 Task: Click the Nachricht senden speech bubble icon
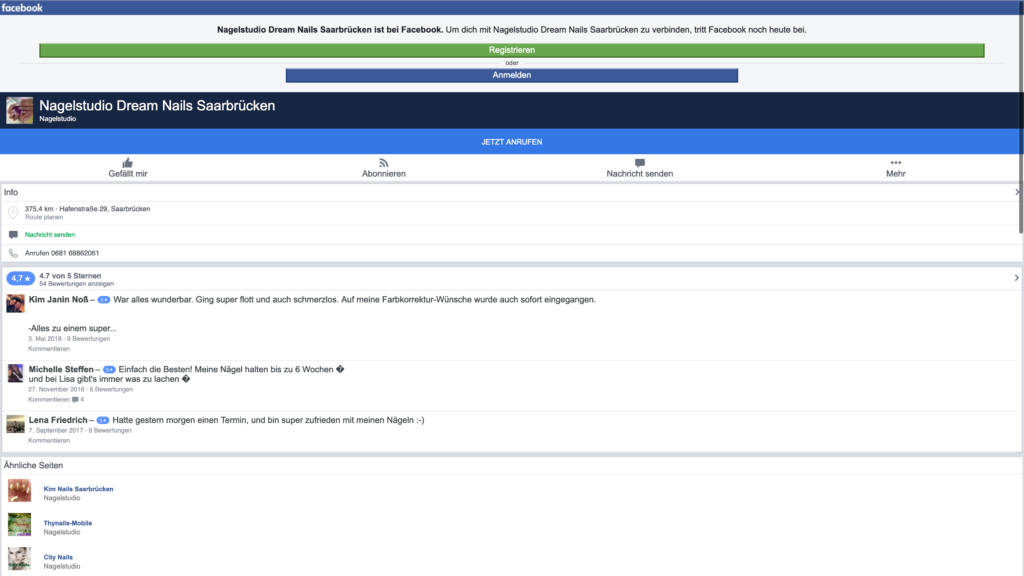(639, 163)
